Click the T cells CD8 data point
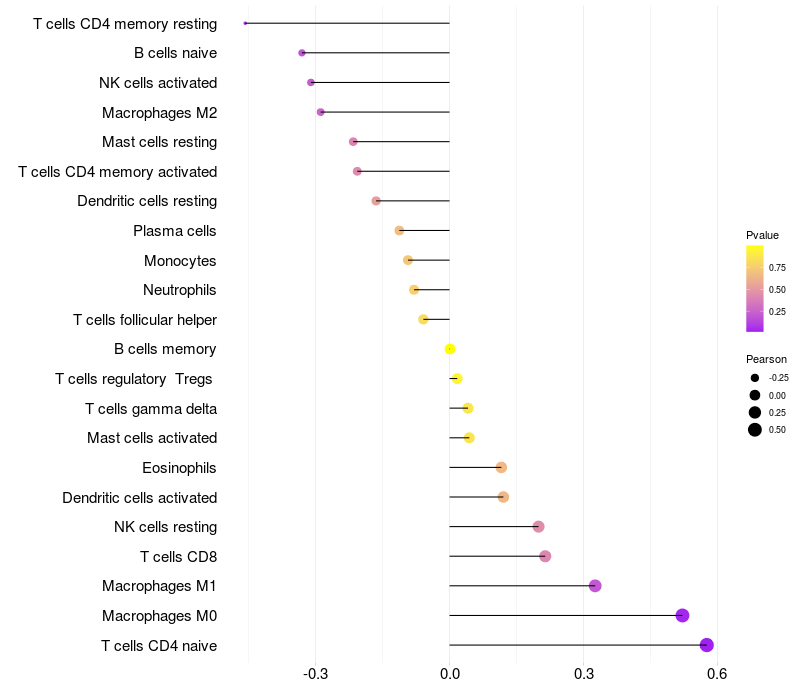Image resolution: width=800 pixels, height=700 pixels. coord(545,556)
